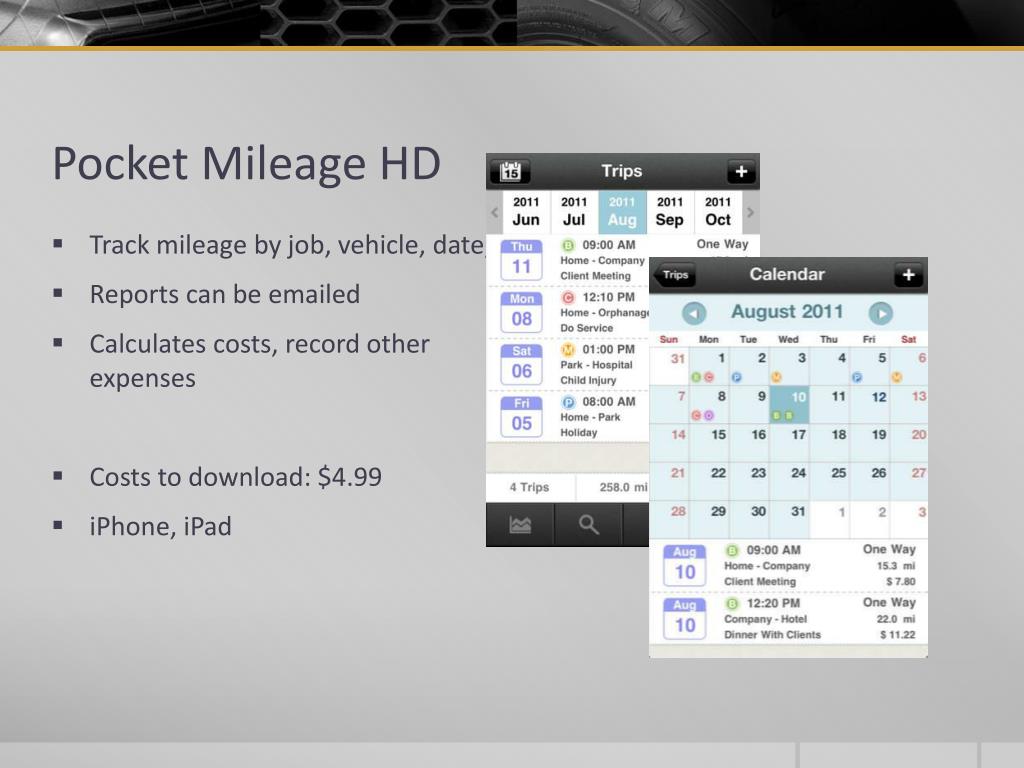The image size is (1024, 768).
Task: Open the calendar view icon in Trips header
Action: [510, 172]
